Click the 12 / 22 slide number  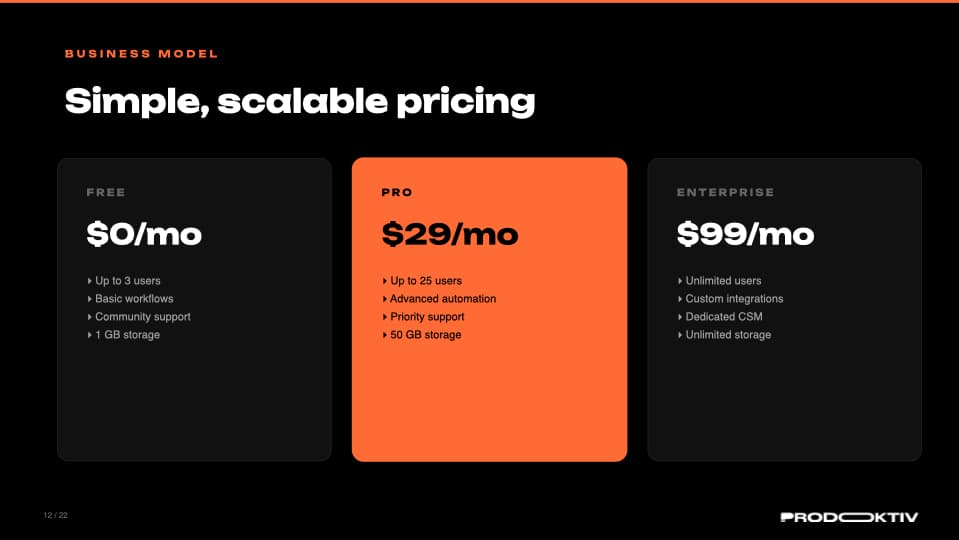pyautogui.click(x=55, y=516)
